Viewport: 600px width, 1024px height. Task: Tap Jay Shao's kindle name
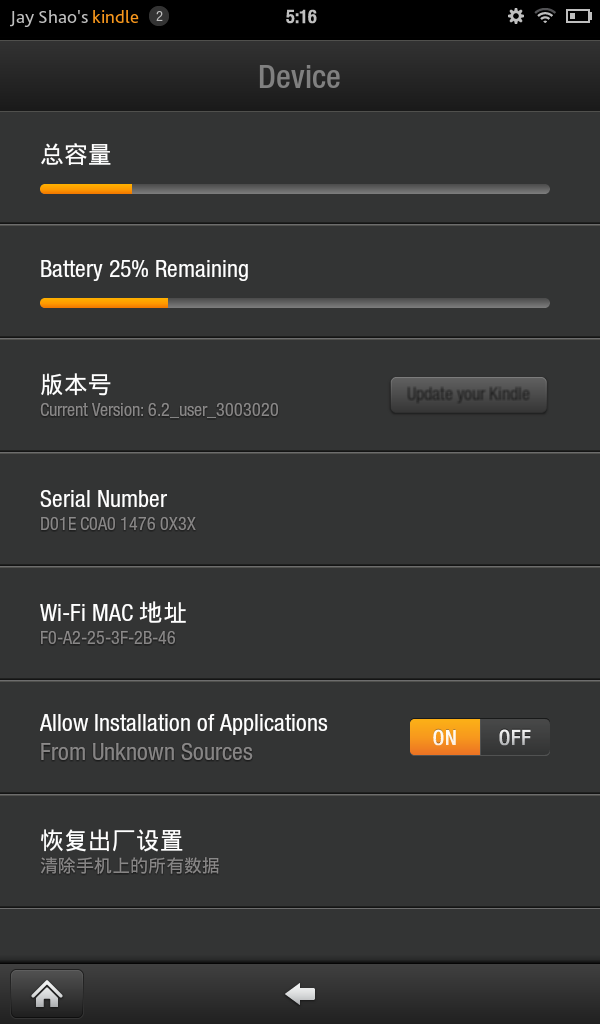click(74, 17)
